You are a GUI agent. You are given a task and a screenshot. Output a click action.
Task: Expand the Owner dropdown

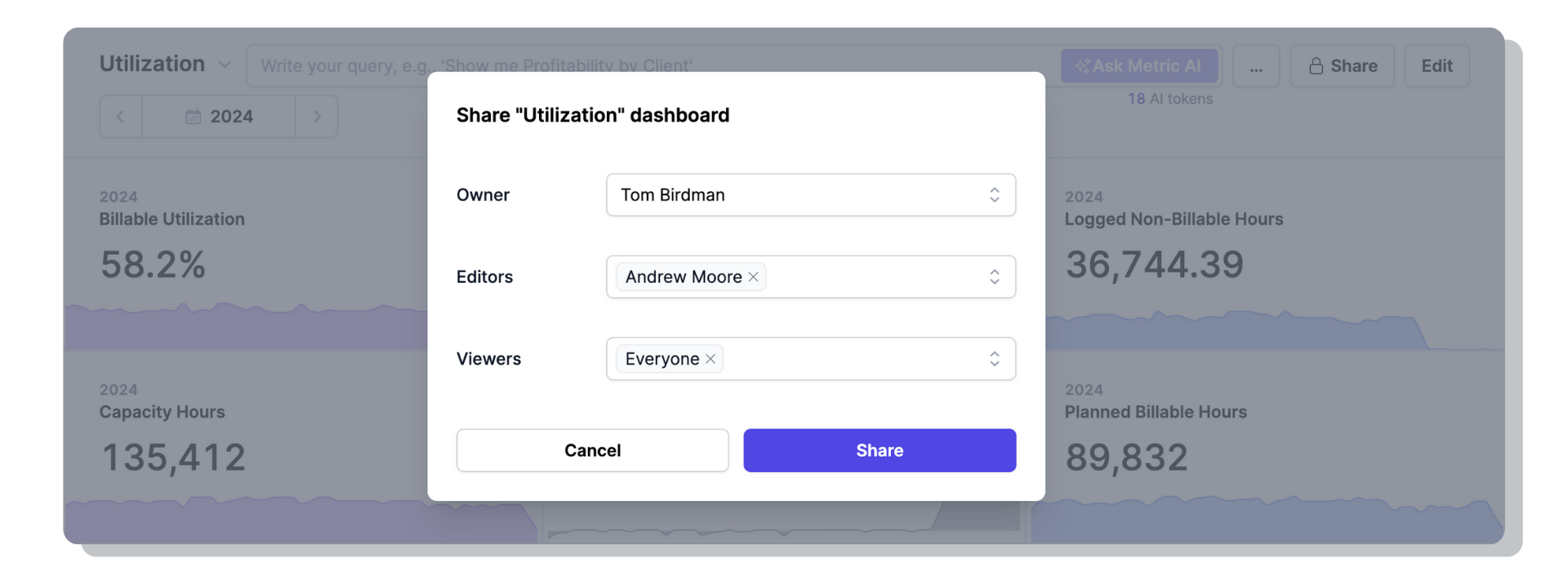pyautogui.click(x=994, y=194)
